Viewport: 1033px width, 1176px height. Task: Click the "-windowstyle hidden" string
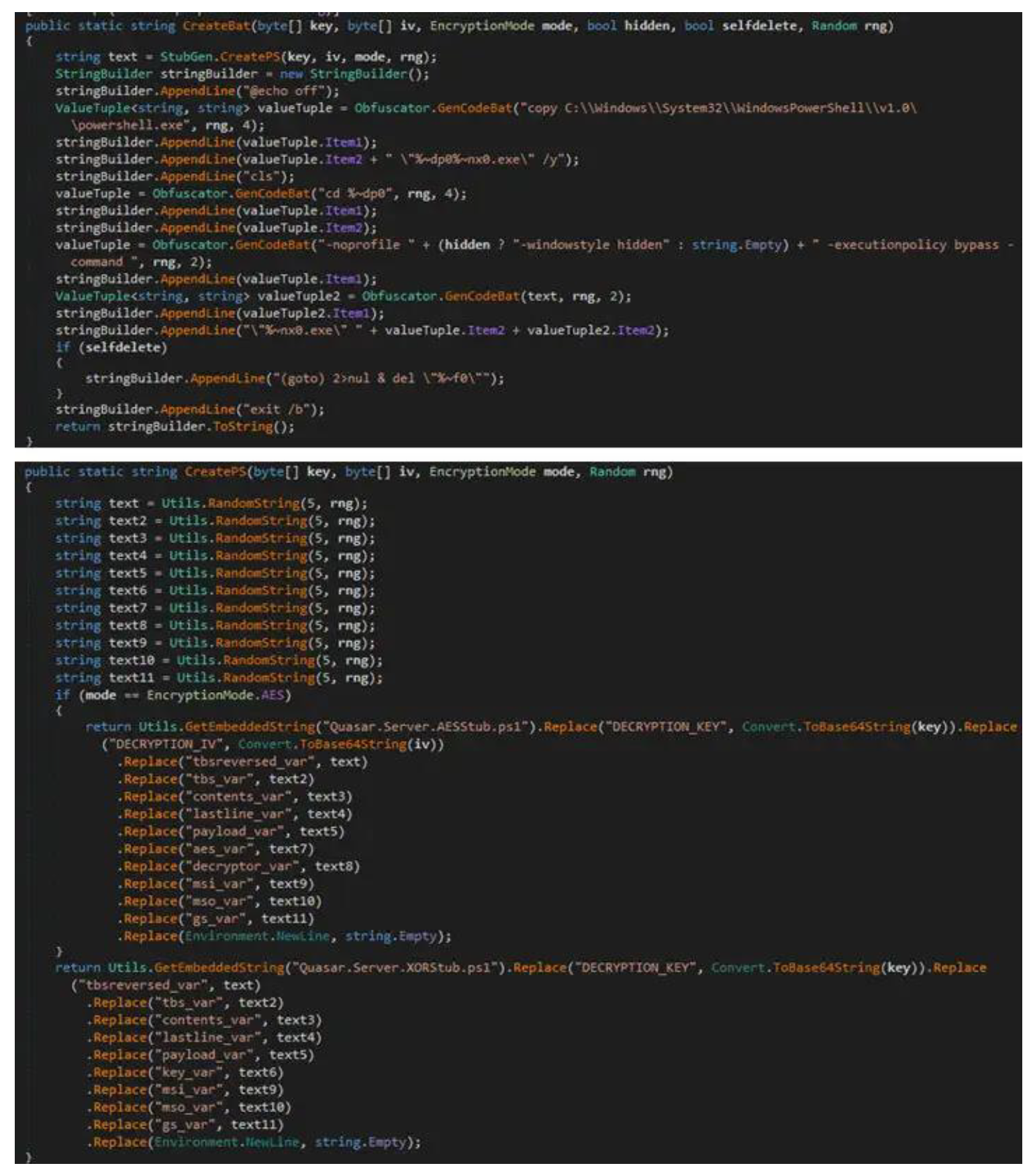(591, 245)
